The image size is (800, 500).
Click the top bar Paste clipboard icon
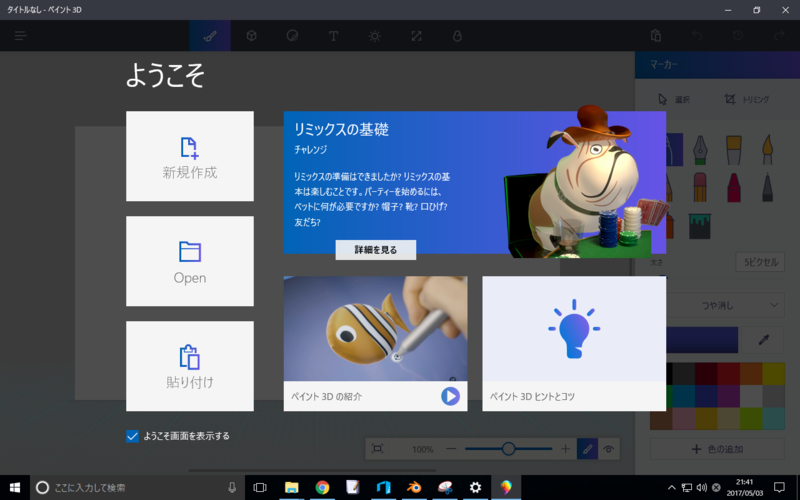pos(656,36)
